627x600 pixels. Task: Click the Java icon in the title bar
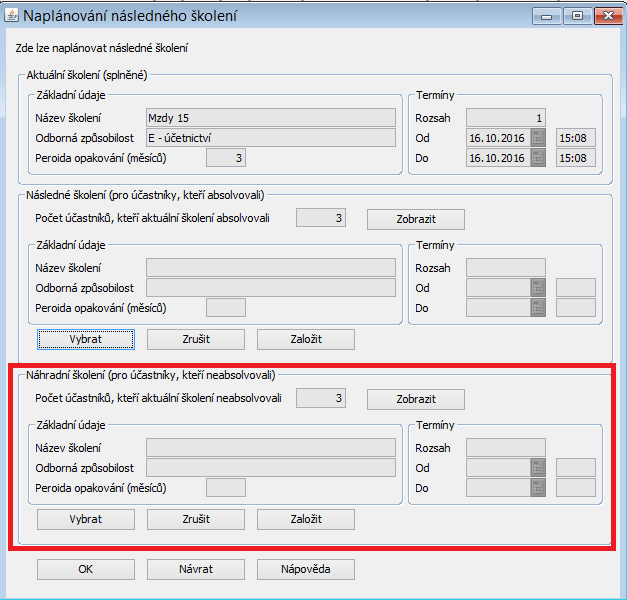click(x=14, y=16)
